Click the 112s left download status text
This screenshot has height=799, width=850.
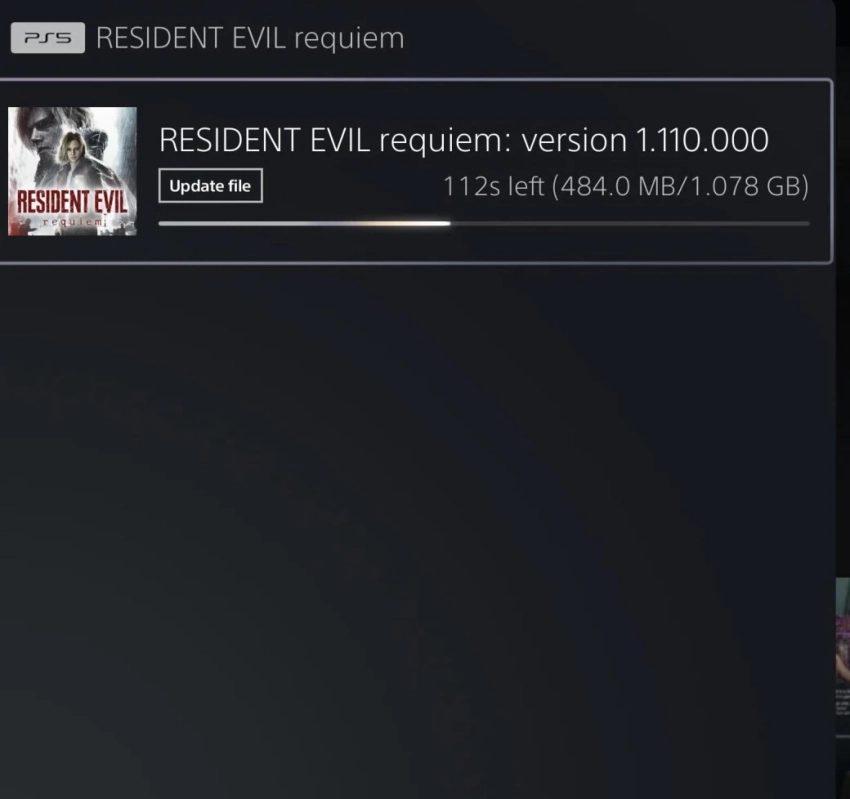(493, 186)
